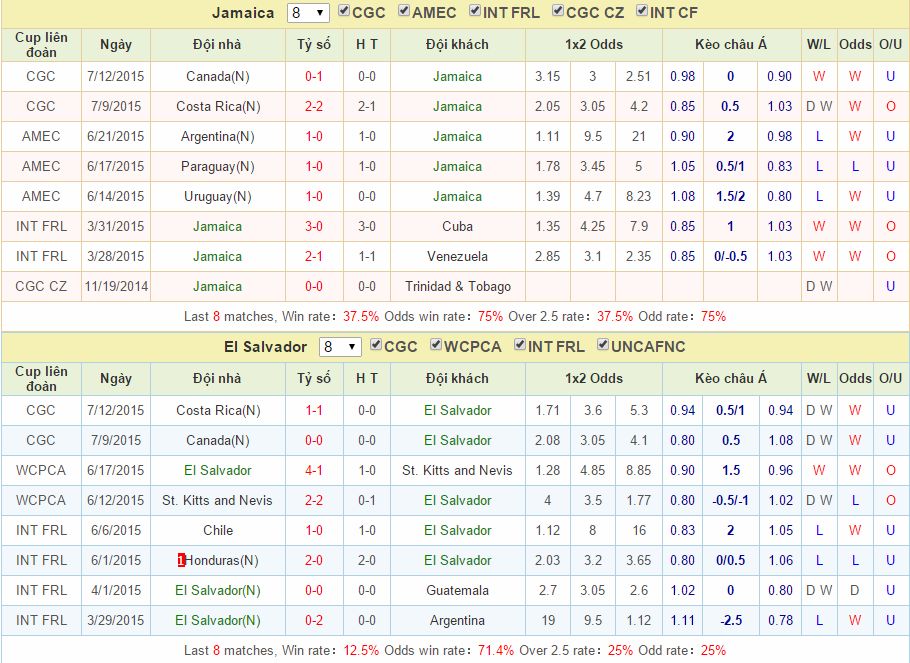The height and width of the screenshot is (663, 910).
Task: Toggle the WCPCA checkbox for El Salvador
Action: pyautogui.click(x=436, y=345)
